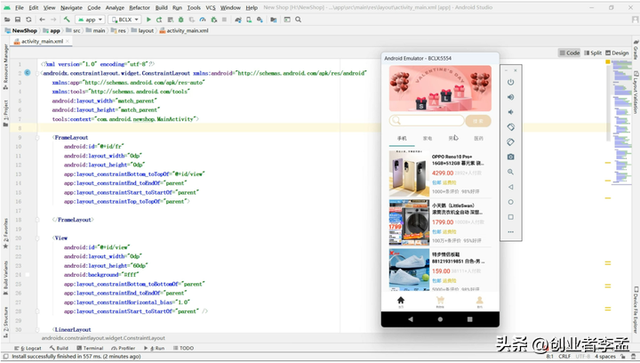Navigate back with the left arrow icon
The width and height of the screenshot is (640, 363).
coord(42,20)
